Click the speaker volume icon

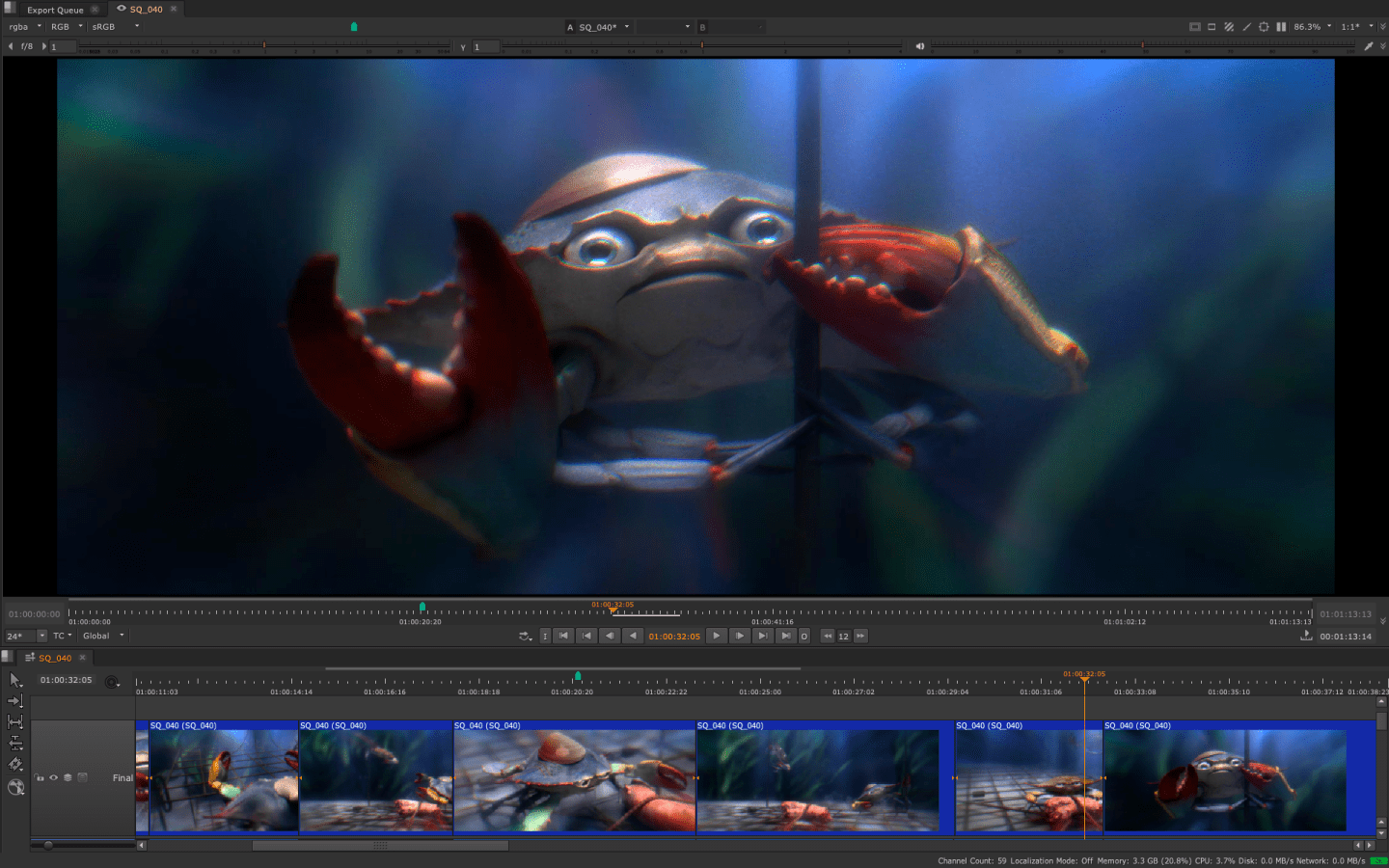[919, 46]
